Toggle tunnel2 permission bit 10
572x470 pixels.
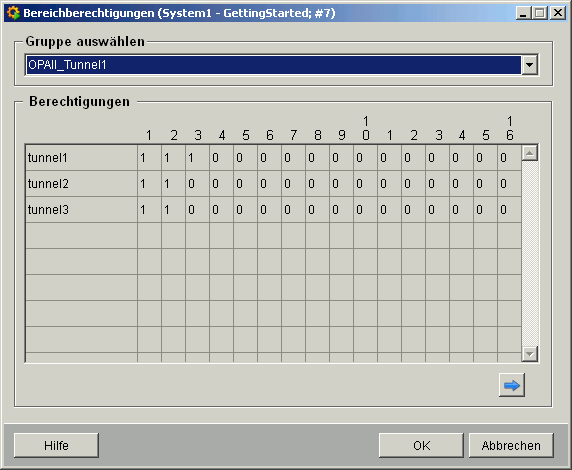tap(365, 184)
